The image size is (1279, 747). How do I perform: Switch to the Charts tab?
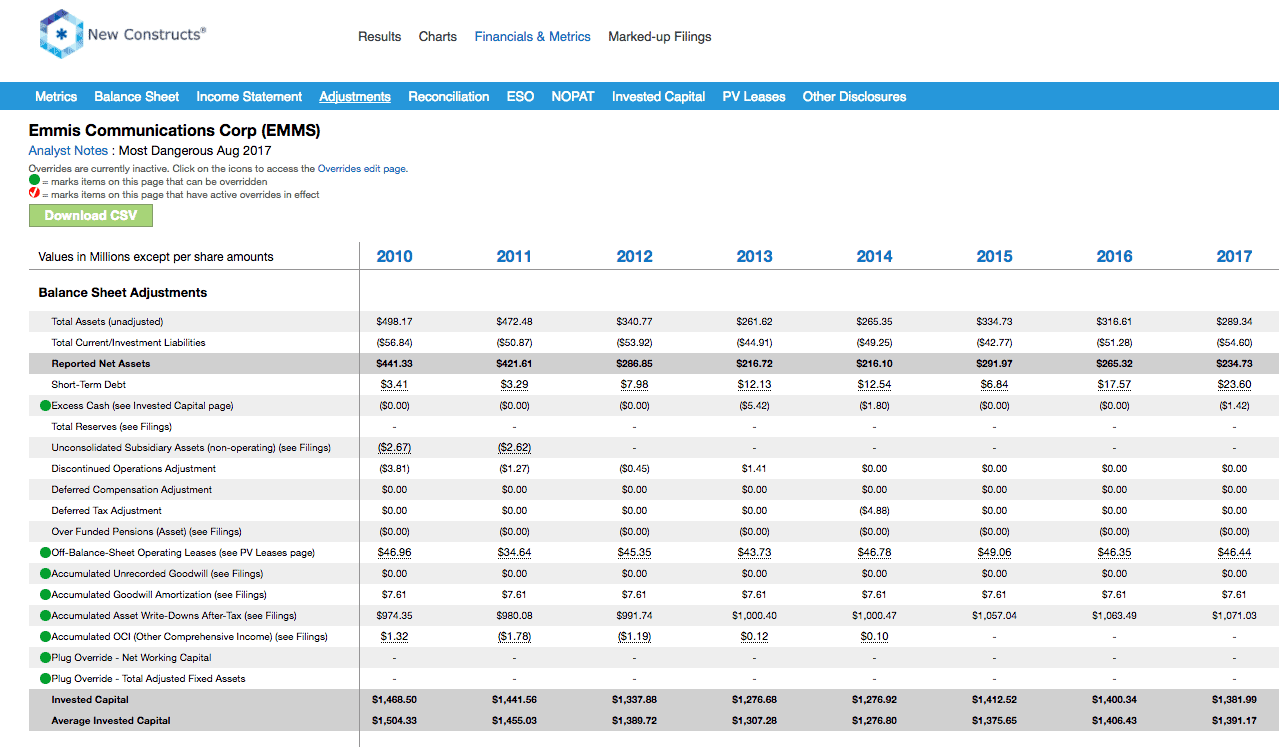point(438,37)
